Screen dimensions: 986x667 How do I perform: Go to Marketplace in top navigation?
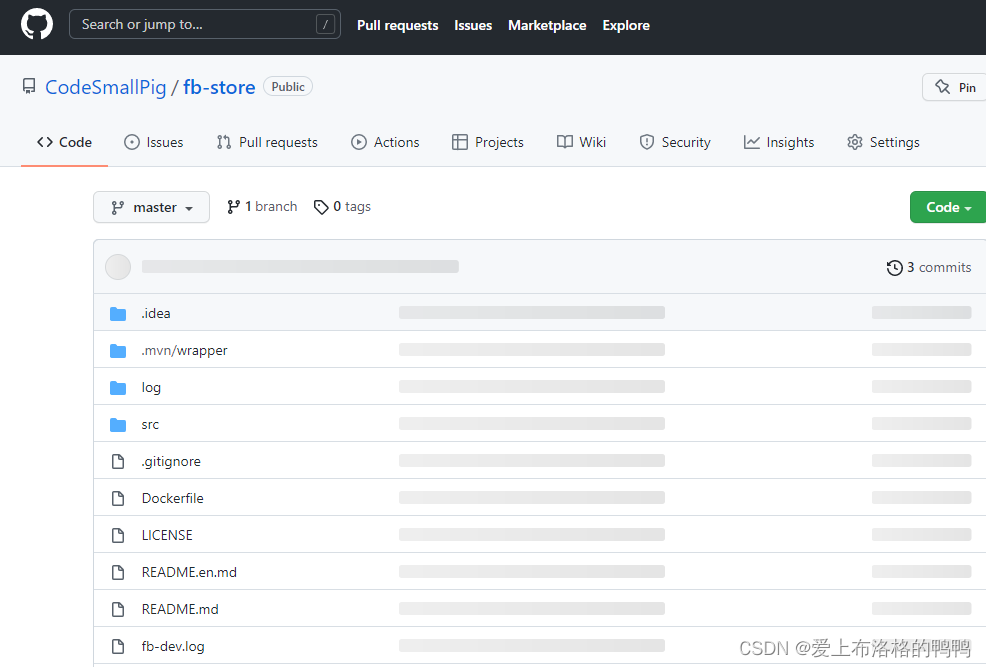[547, 25]
